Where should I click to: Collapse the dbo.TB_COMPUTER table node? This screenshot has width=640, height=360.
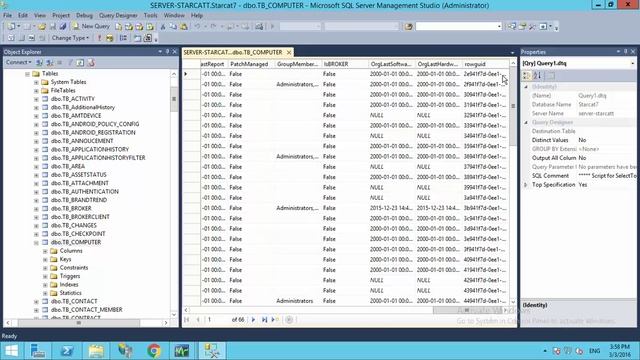[x=36, y=242]
